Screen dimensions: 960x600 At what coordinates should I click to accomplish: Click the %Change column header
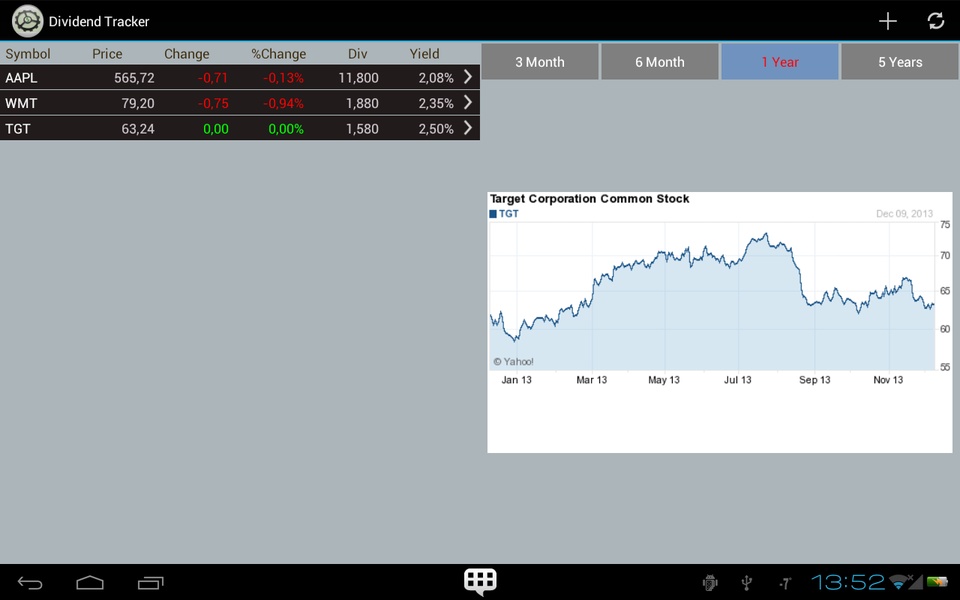[x=279, y=54]
